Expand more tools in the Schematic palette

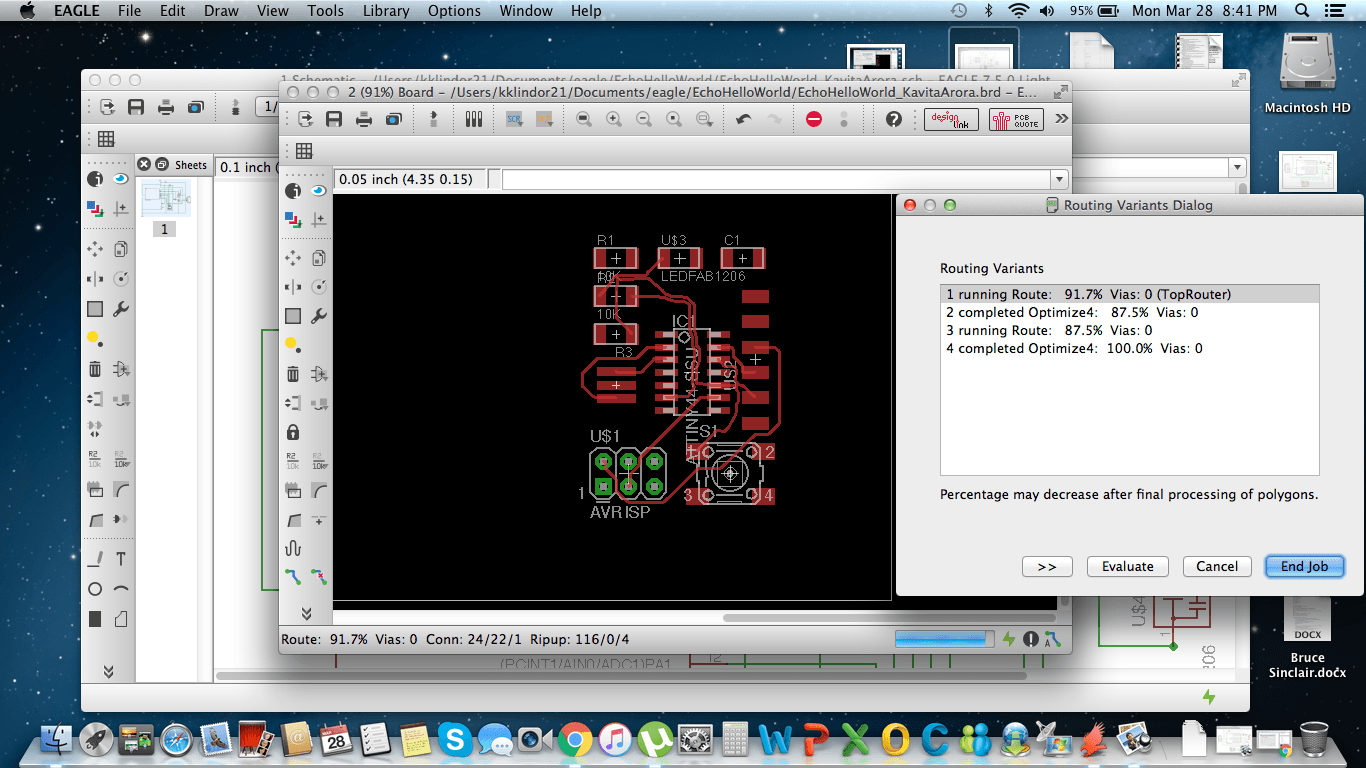[x=108, y=671]
